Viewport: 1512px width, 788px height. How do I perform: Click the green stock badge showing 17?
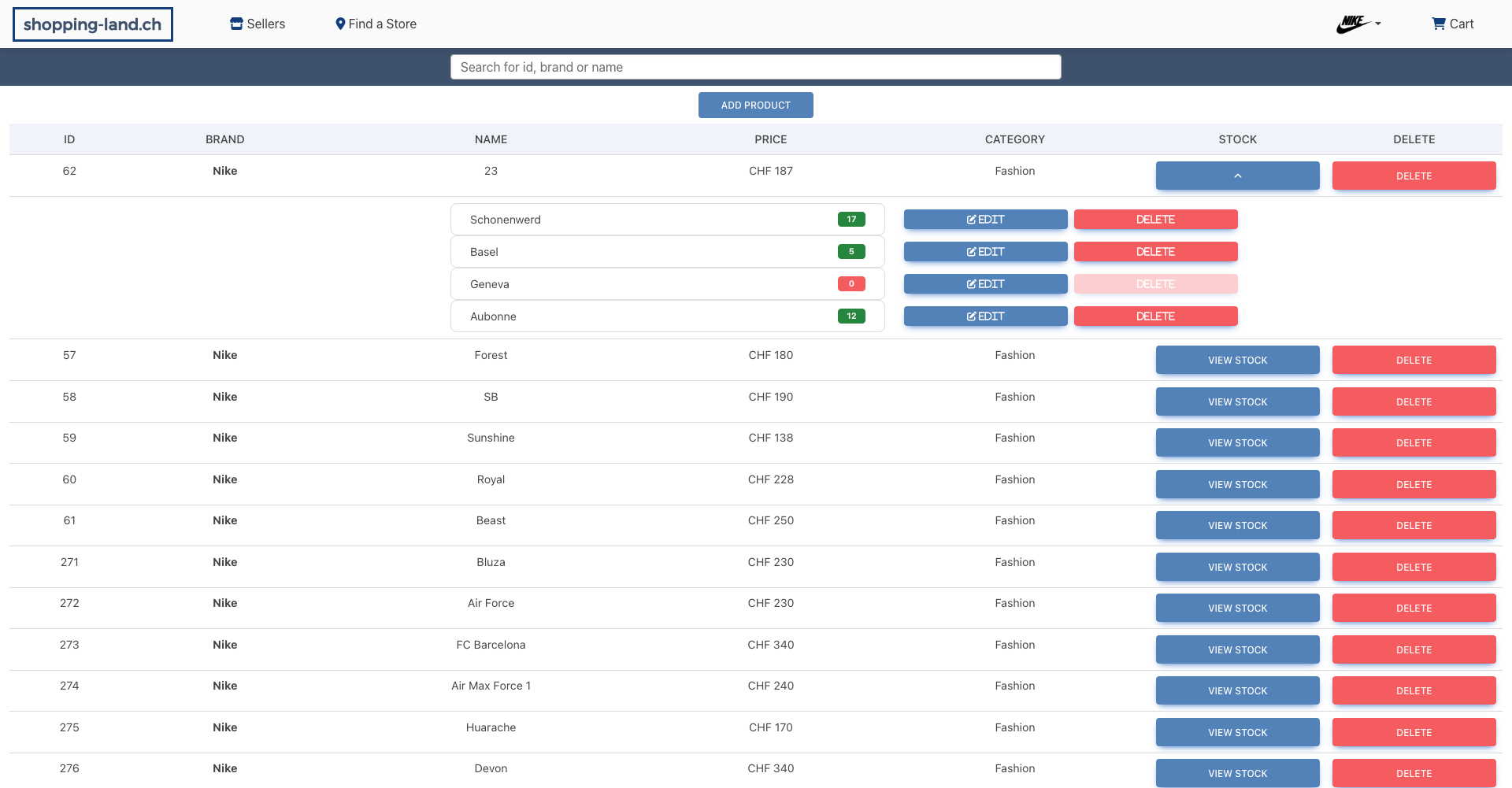[x=850, y=219]
